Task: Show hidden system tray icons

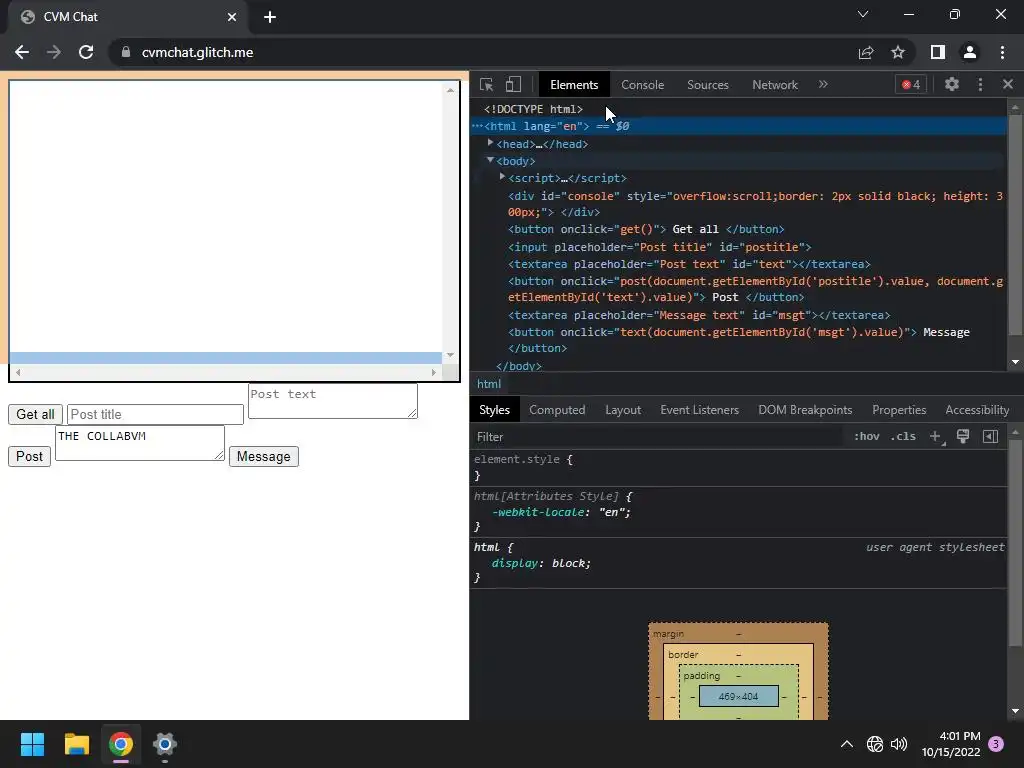Action: pos(846,744)
